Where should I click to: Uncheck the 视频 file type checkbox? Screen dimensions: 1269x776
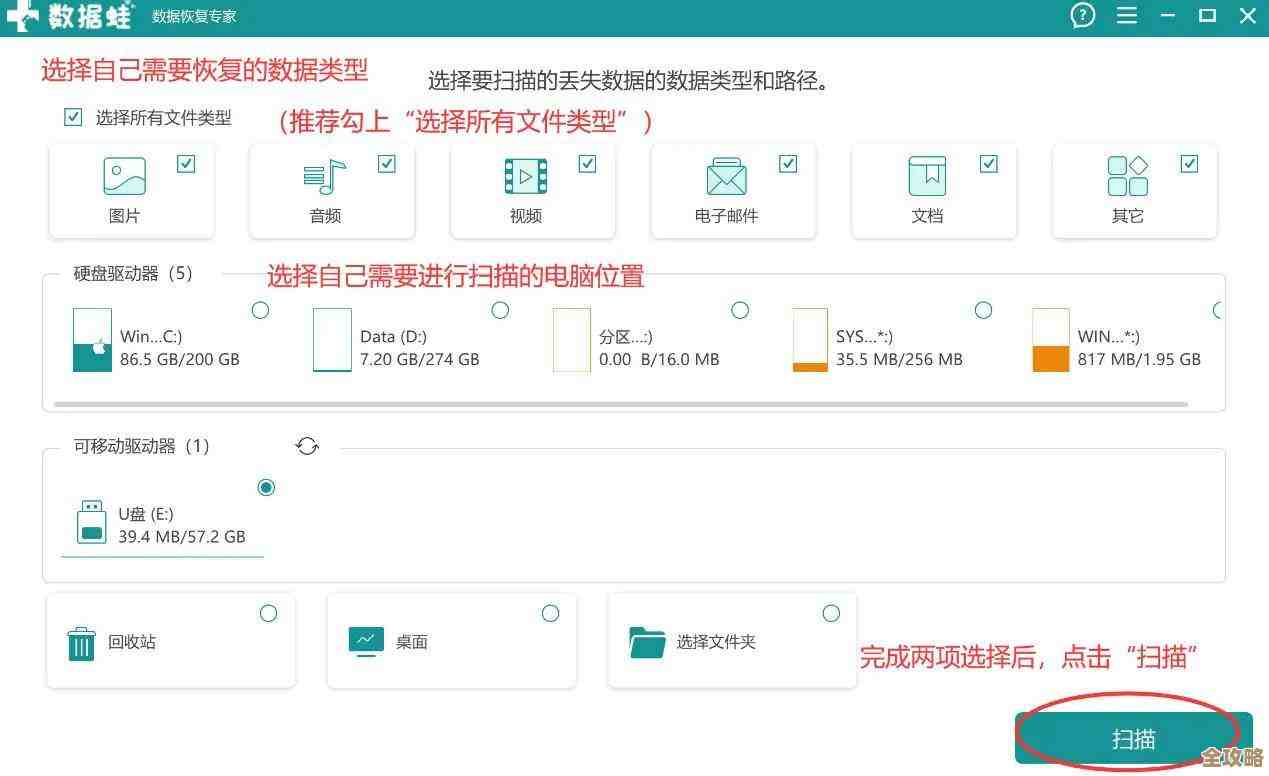tap(588, 163)
